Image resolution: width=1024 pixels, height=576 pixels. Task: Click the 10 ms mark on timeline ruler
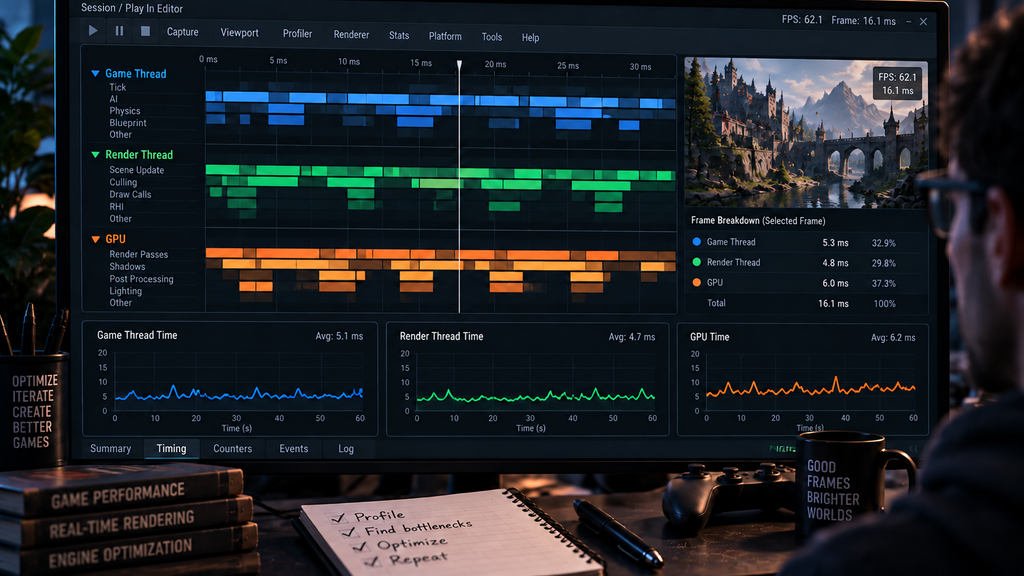pos(349,61)
